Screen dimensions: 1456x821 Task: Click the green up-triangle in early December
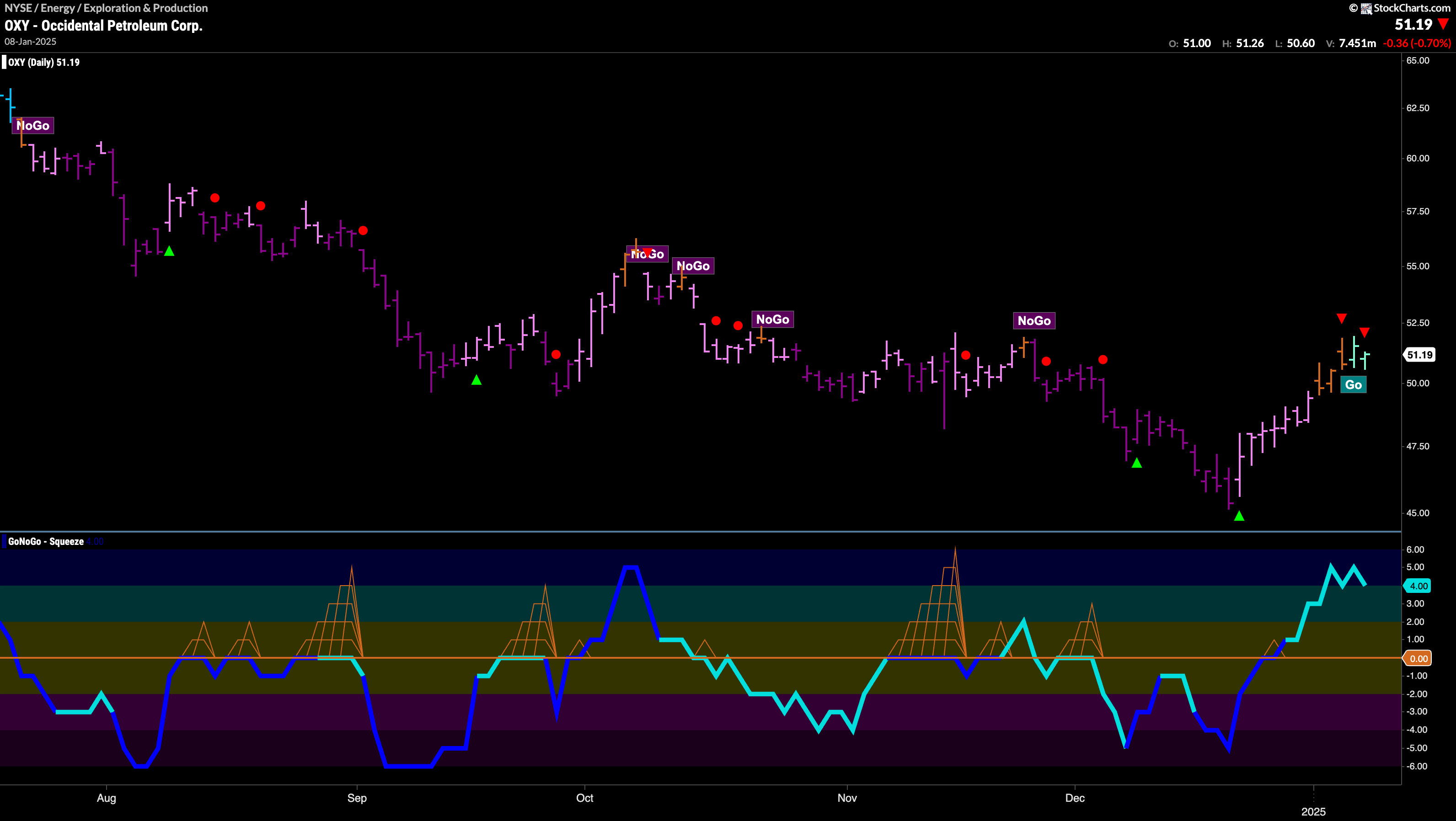[x=1137, y=463]
